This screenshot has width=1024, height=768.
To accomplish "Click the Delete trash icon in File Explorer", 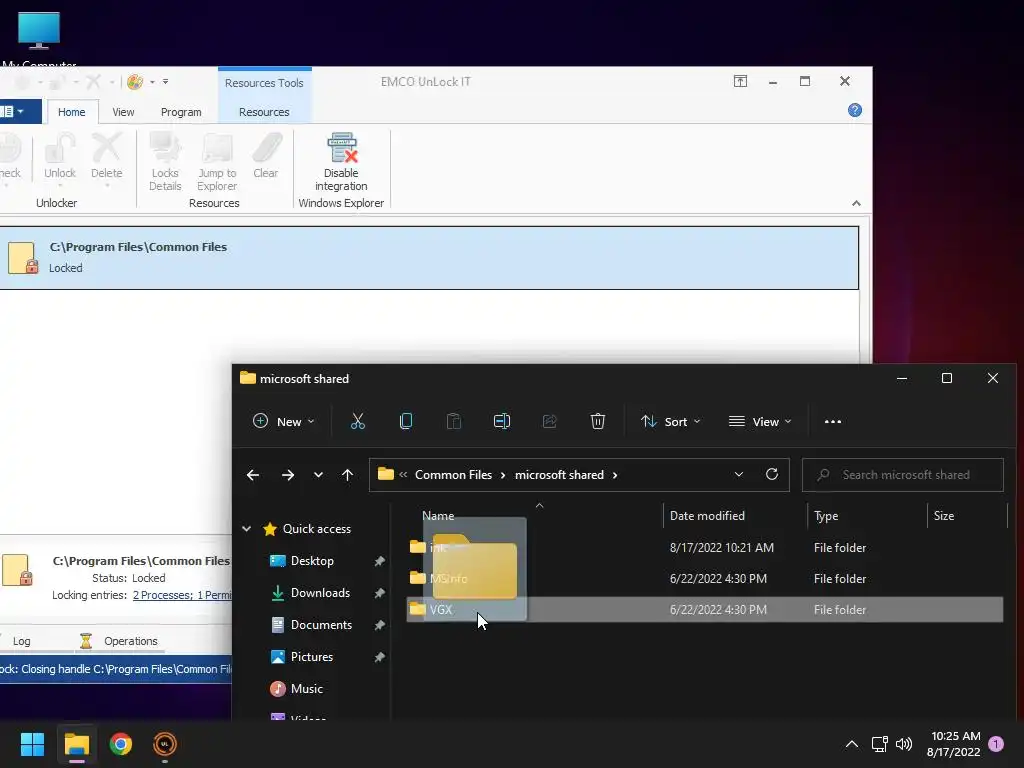I will coord(598,421).
